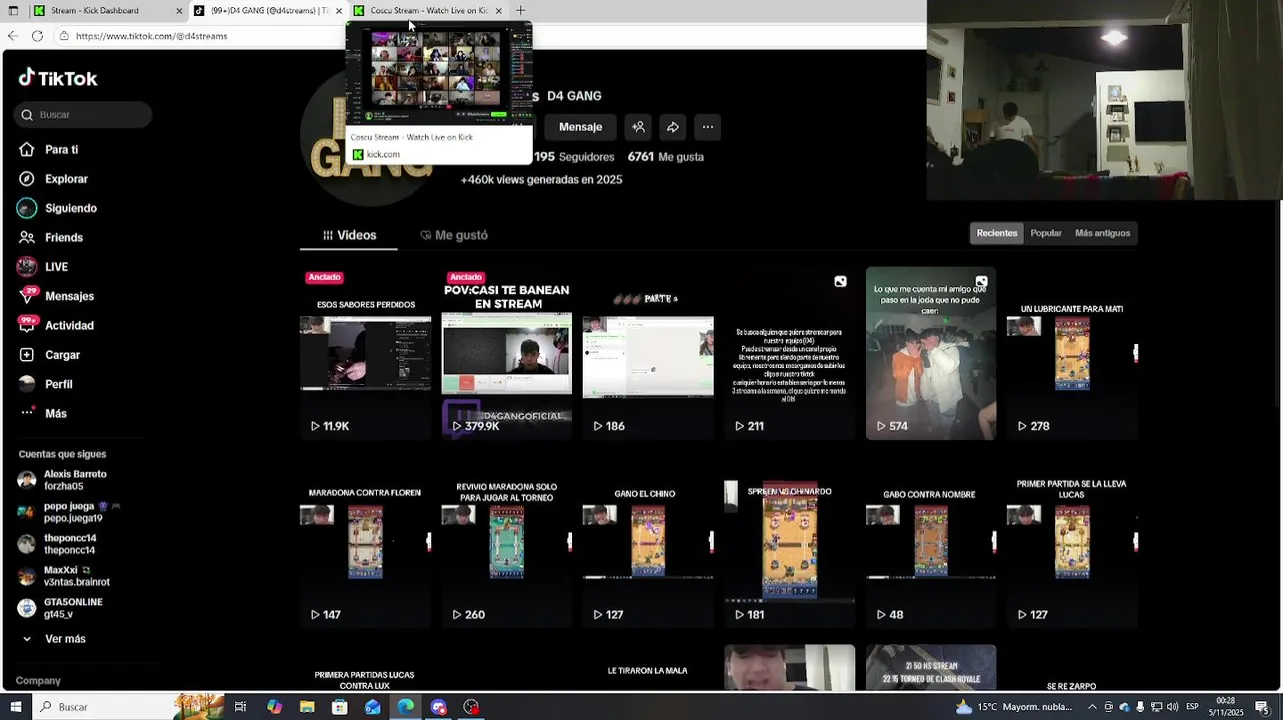This screenshot has height=720, width=1283.
Task: Open GABO CONTRA NOMBRE video
Action: [931, 542]
